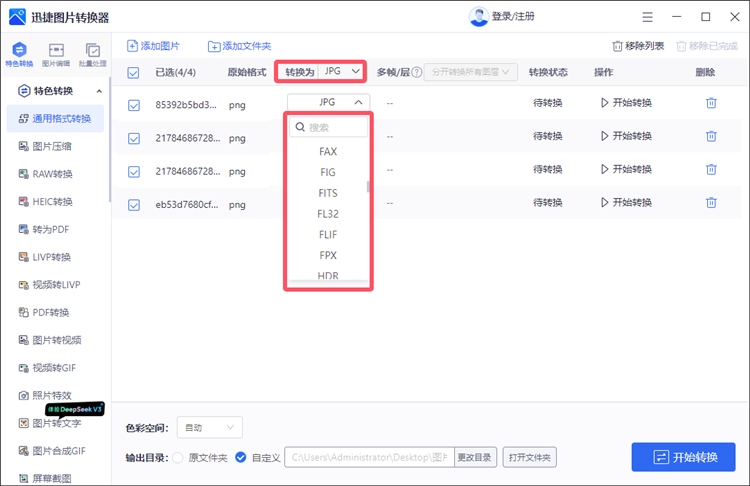Click the 添加文件夹 button
The height and width of the screenshot is (486, 750).
coord(239,46)
